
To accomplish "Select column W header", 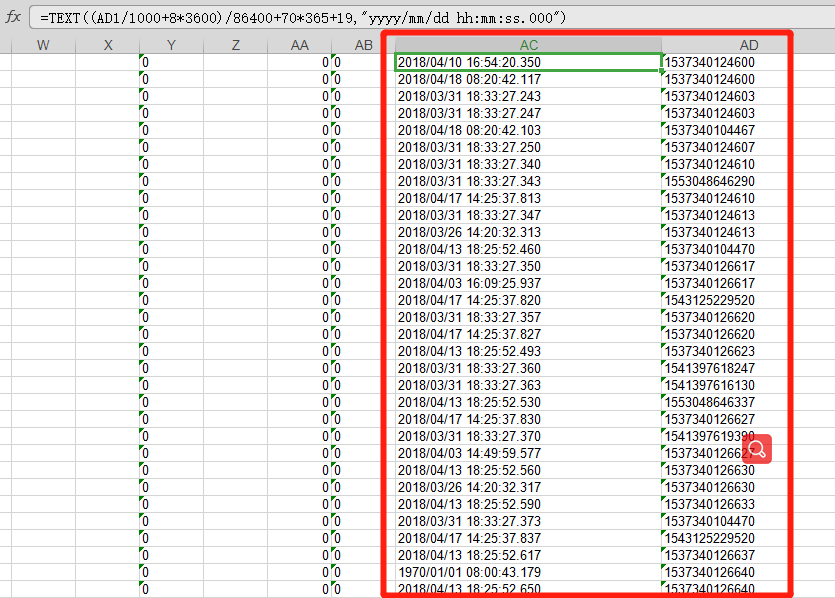I will 43,45.
